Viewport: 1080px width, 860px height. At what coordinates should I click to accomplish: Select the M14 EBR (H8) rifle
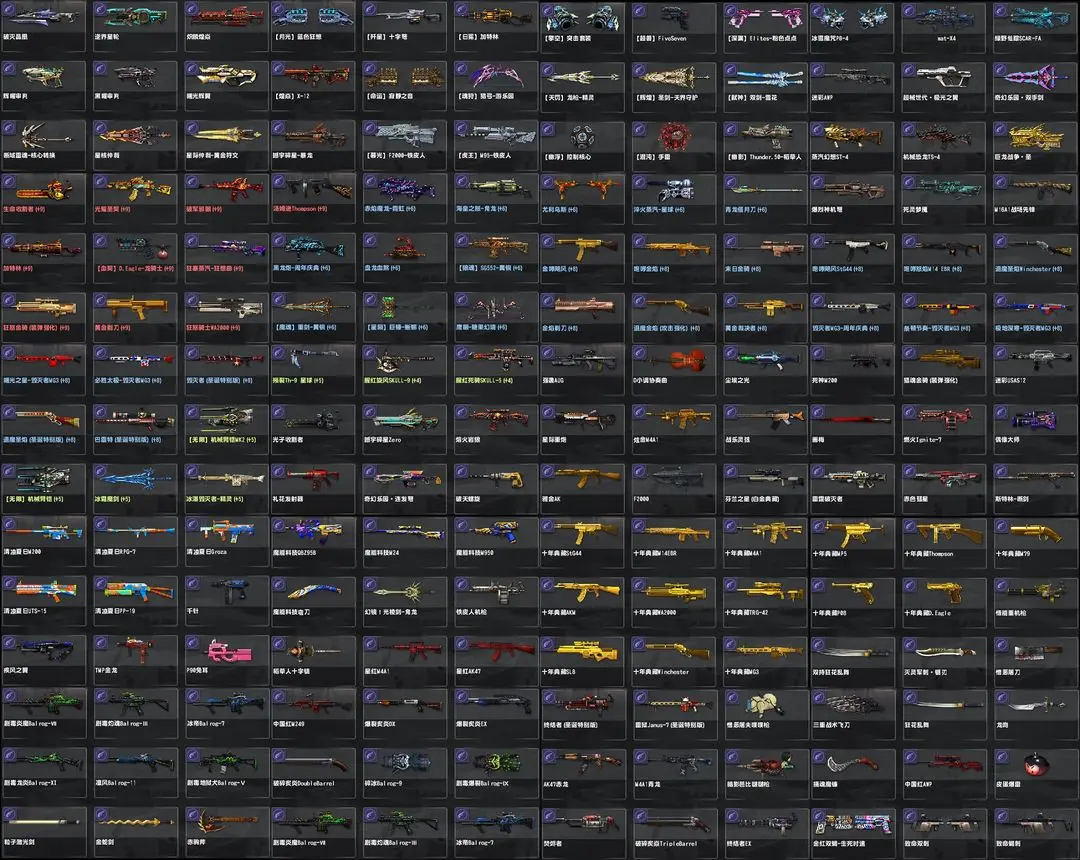point(944,258)
